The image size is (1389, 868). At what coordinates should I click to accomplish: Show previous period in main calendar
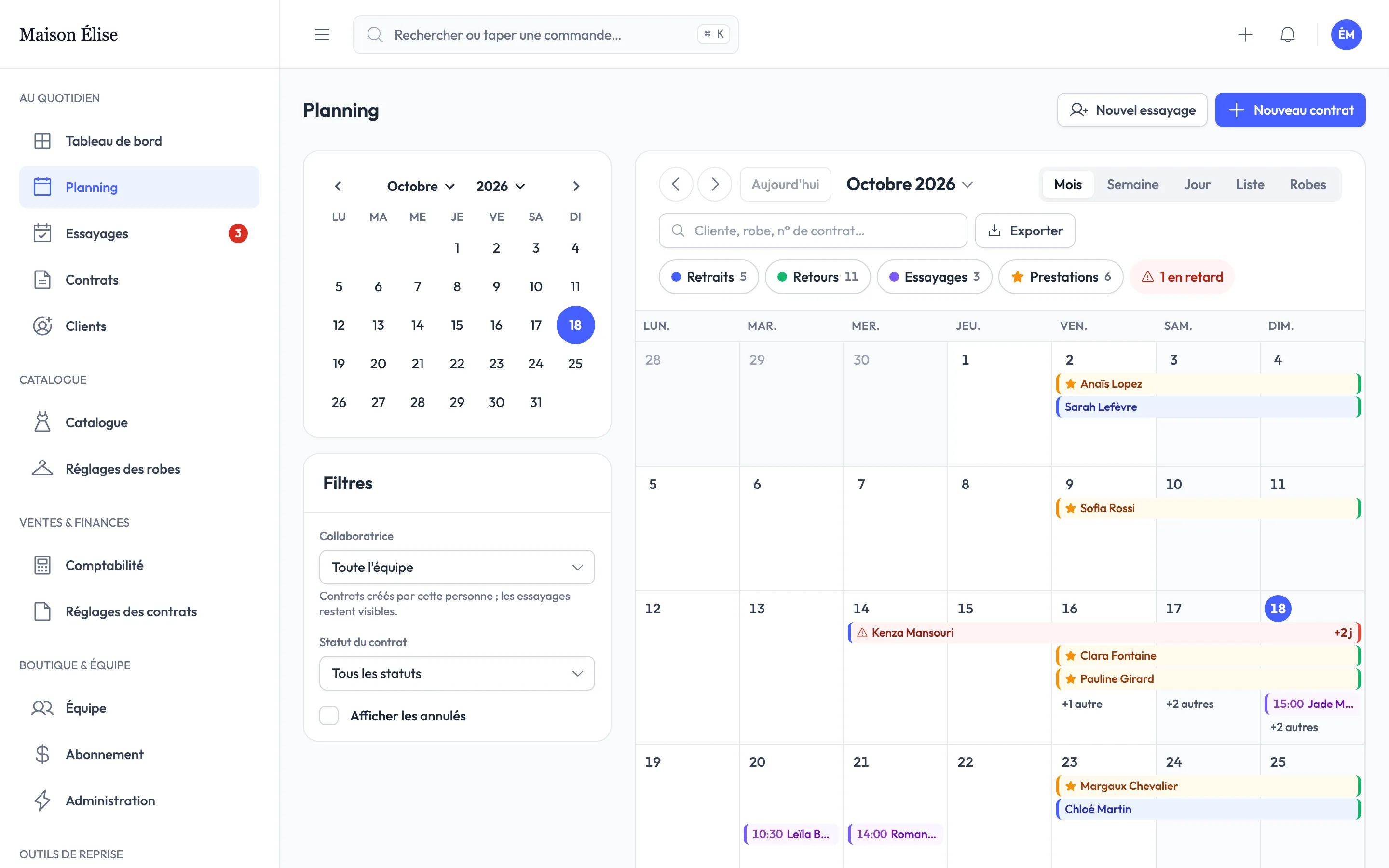click(676, 184)
